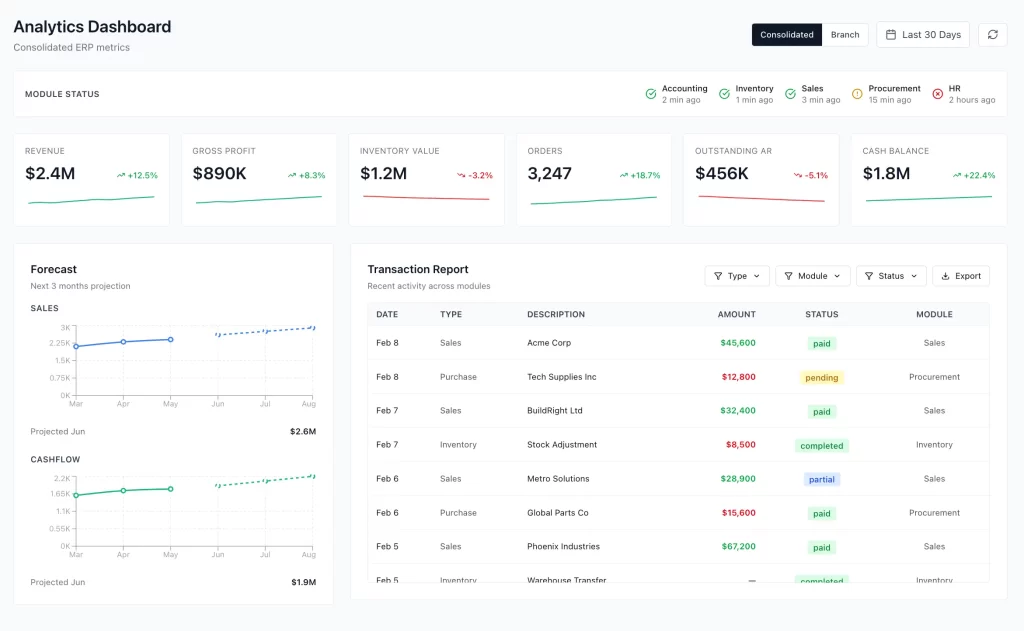Click the Inventory module status check icon
Image resolution: width=1024 pixels, height=631 pixels.
point(724,92)
